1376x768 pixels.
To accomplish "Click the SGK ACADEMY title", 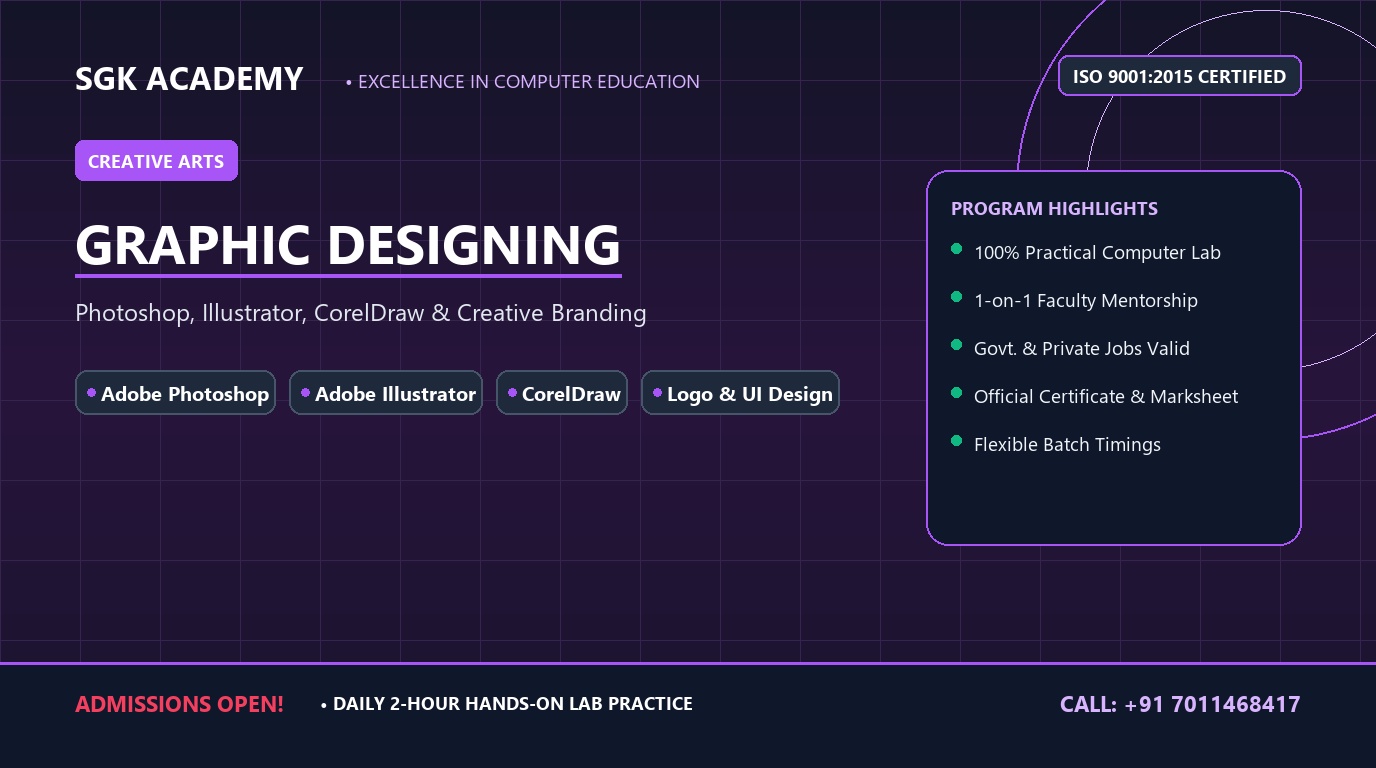I will [189, 79].
